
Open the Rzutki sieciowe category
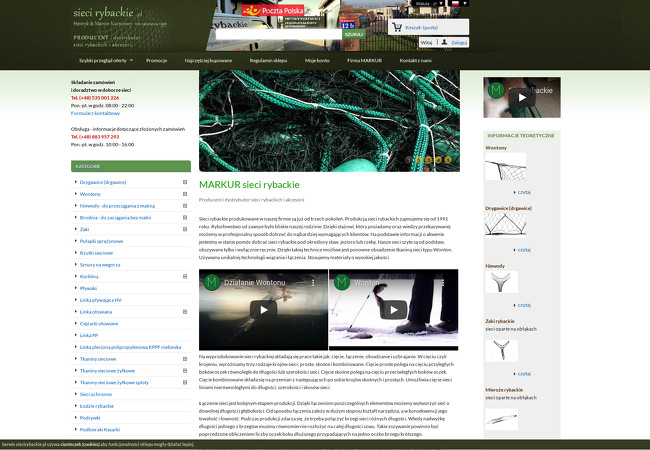(96, 253)
